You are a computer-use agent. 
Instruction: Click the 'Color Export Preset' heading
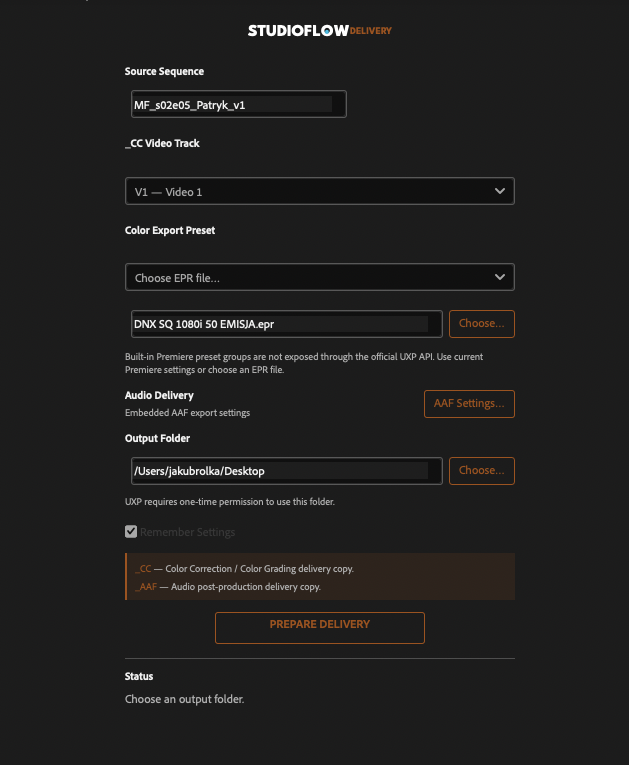pos(170,230)
